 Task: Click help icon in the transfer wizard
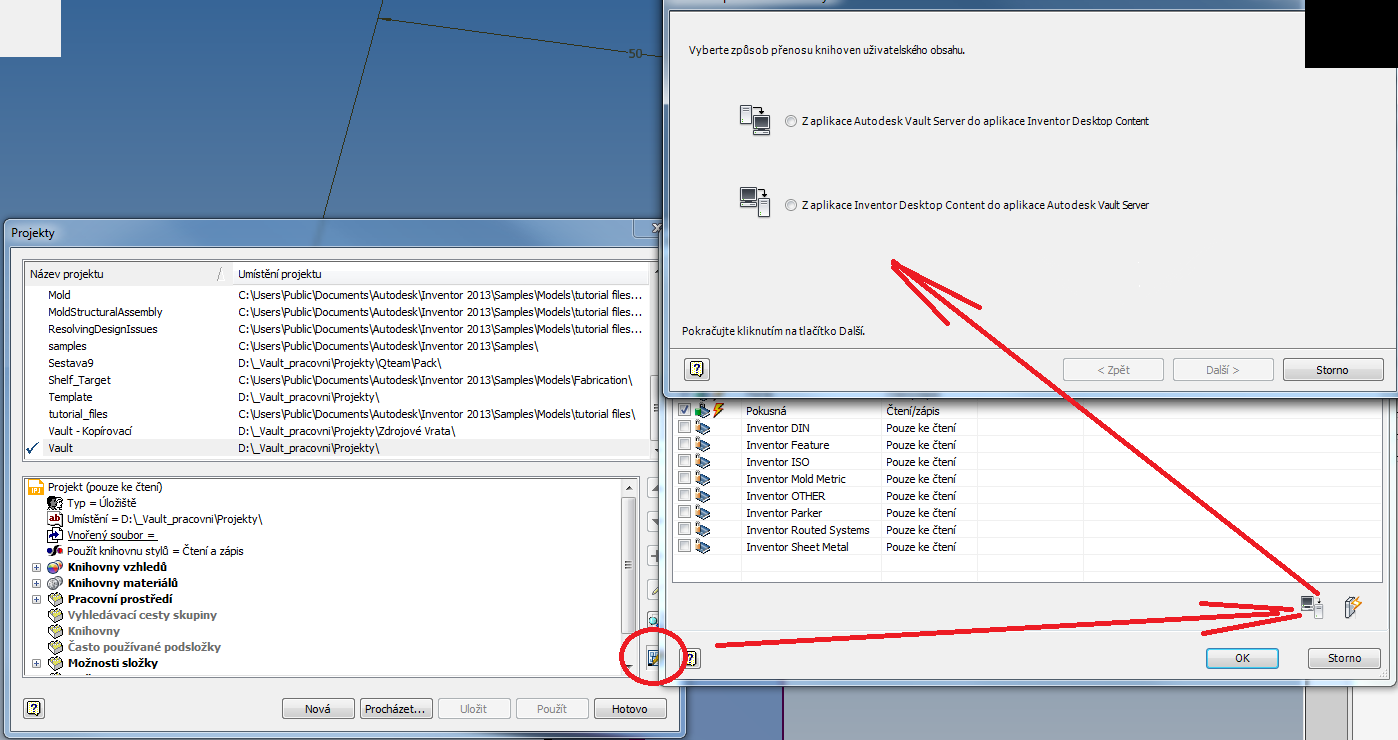pyautogui.click(x=696, y=369)
